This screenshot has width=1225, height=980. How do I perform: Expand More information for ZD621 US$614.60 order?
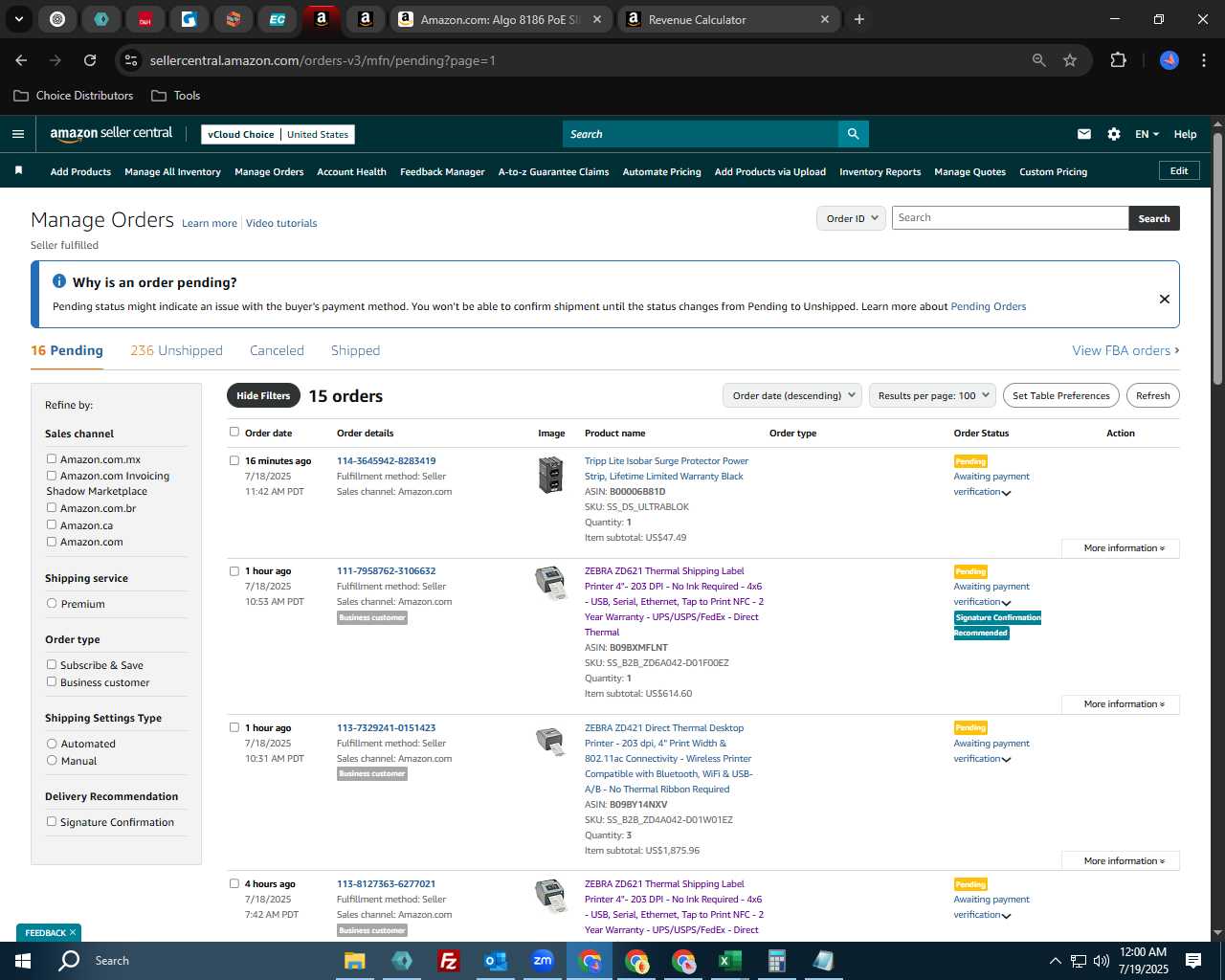pos(1121,704)
